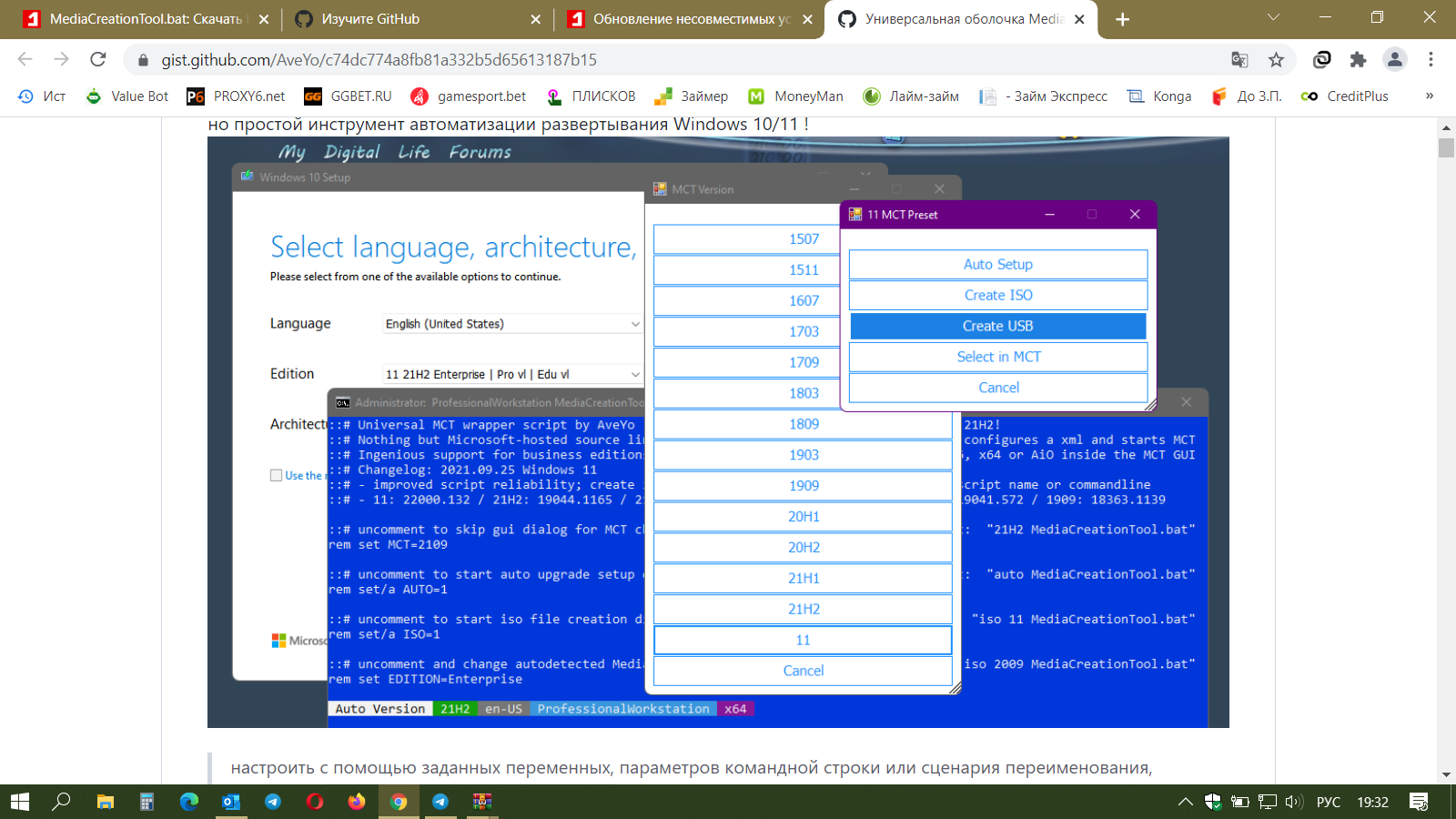Click Auto Setup in the 11 MCT Preset dialog
The height and width of the screenshot is (819, 1456).
(x=998, y=264)
